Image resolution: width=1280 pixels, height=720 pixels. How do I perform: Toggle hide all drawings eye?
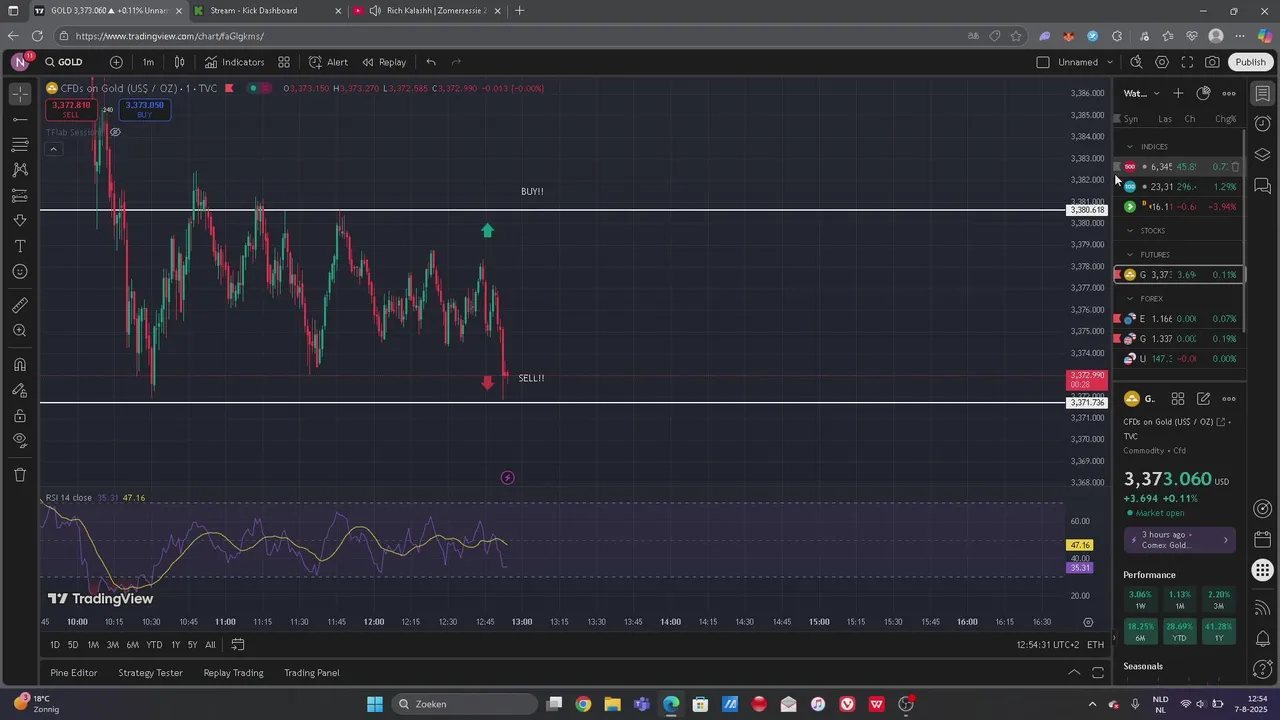pyautogui.click(x=20, y=441)
